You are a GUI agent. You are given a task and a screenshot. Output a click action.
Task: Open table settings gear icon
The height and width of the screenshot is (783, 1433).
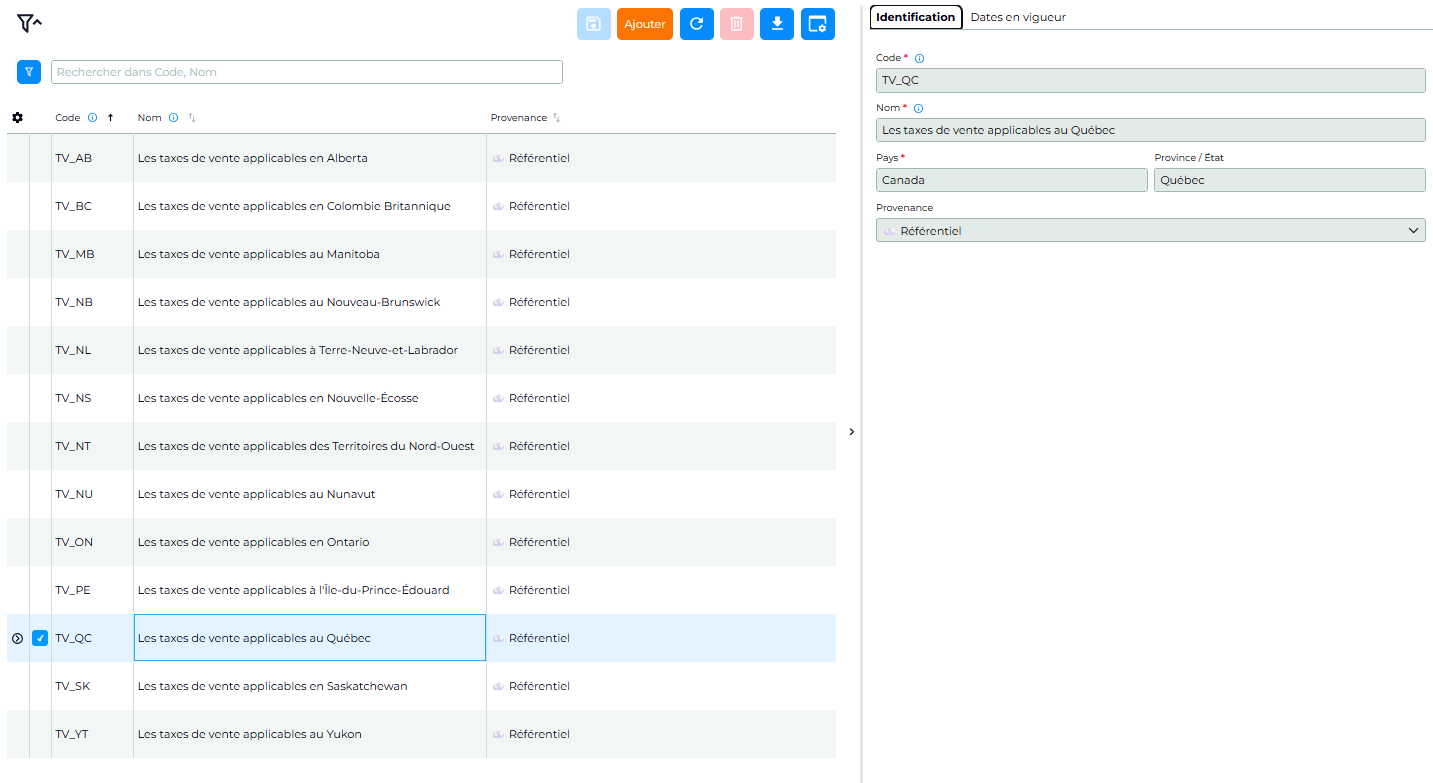[17, 118]
